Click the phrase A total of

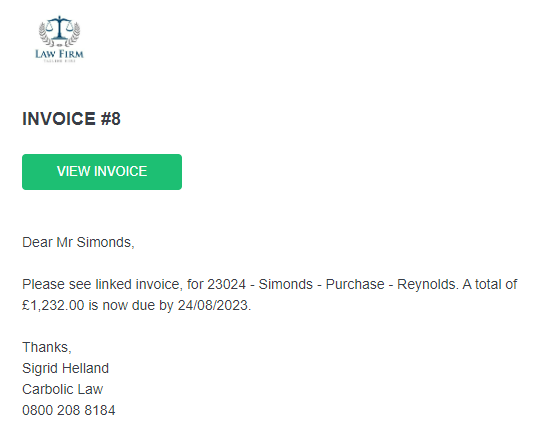point(489,285)
